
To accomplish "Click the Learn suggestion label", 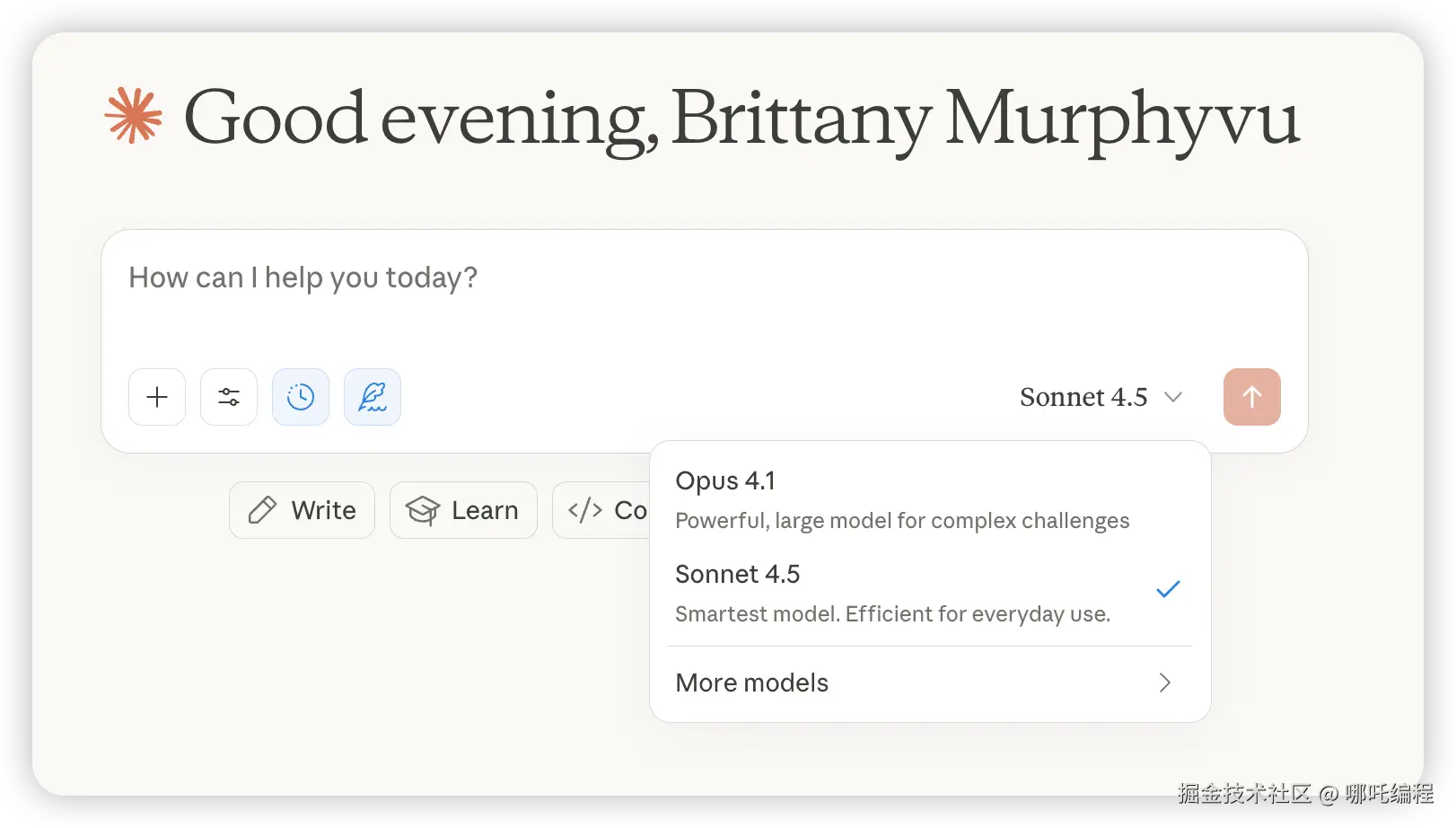I will (485, 510).
